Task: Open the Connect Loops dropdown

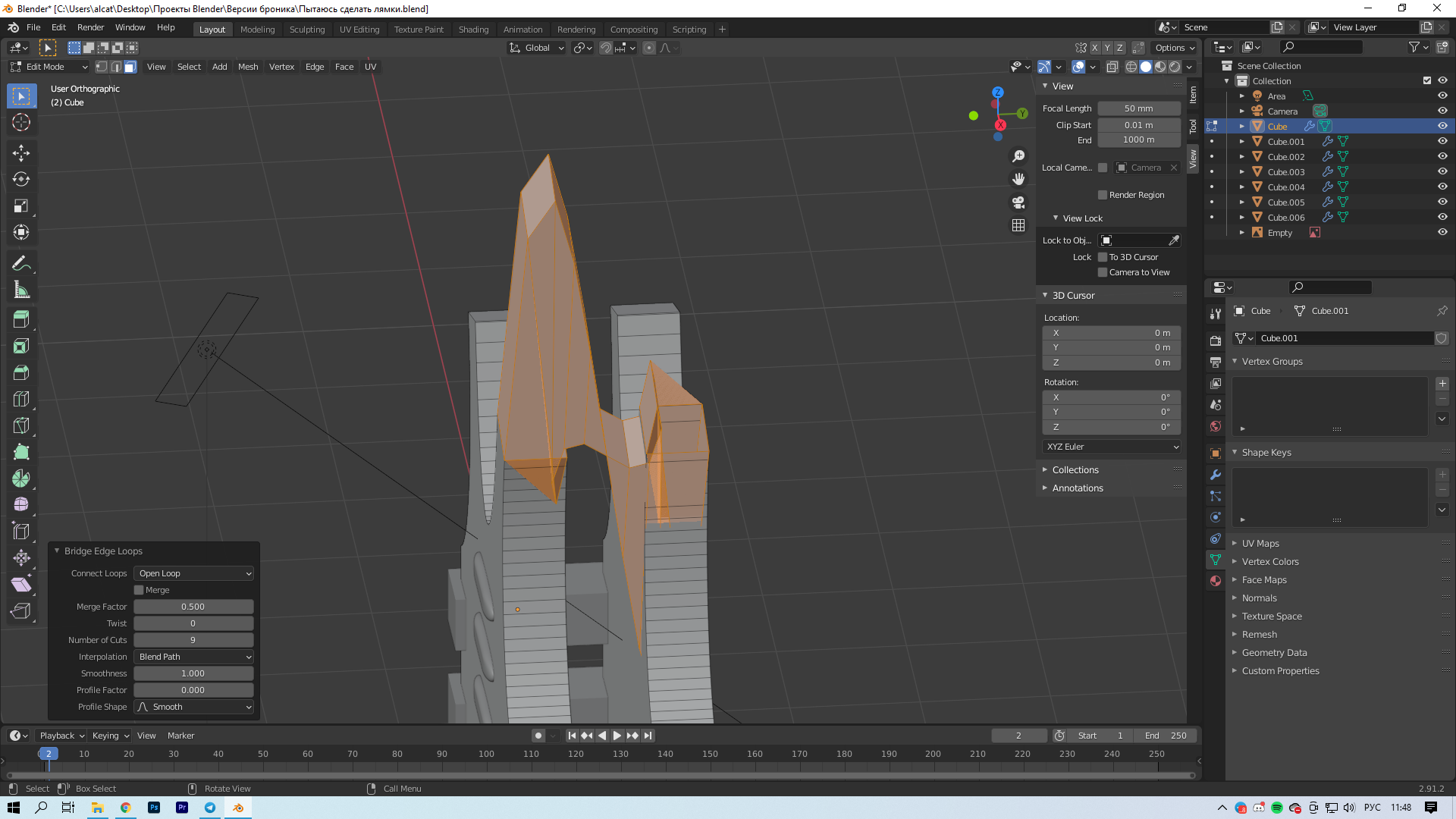Action: pyautogui.click(x=194, y=573)
